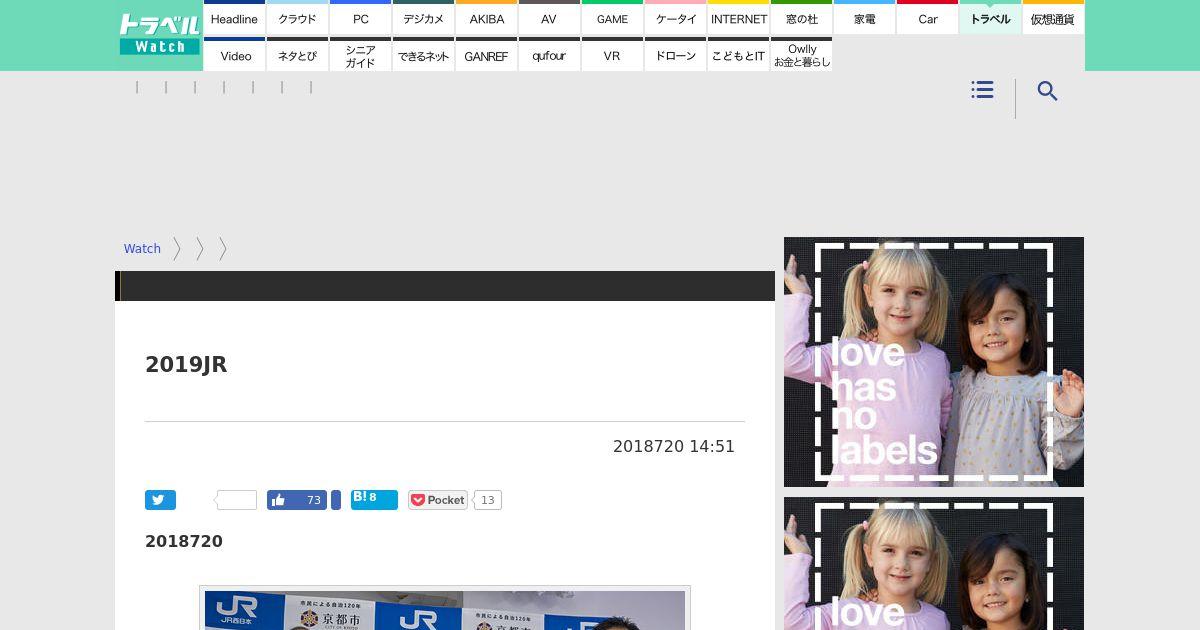
Task: Open the クラウド site tab
Action: point(297,18)
